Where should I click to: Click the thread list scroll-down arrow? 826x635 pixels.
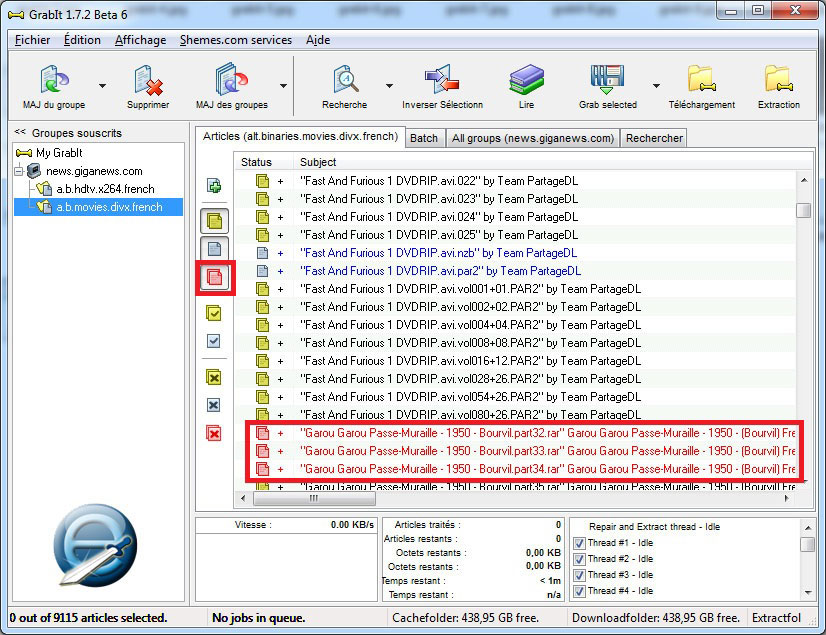[808, 593]
